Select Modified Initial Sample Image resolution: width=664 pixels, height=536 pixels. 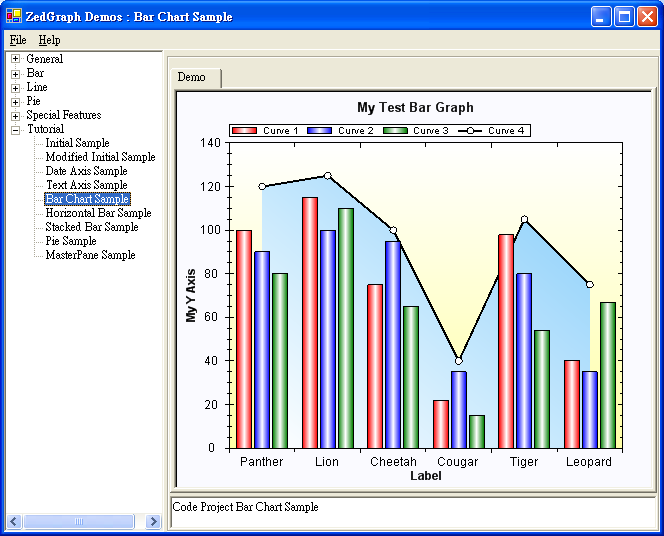point(100,157)
